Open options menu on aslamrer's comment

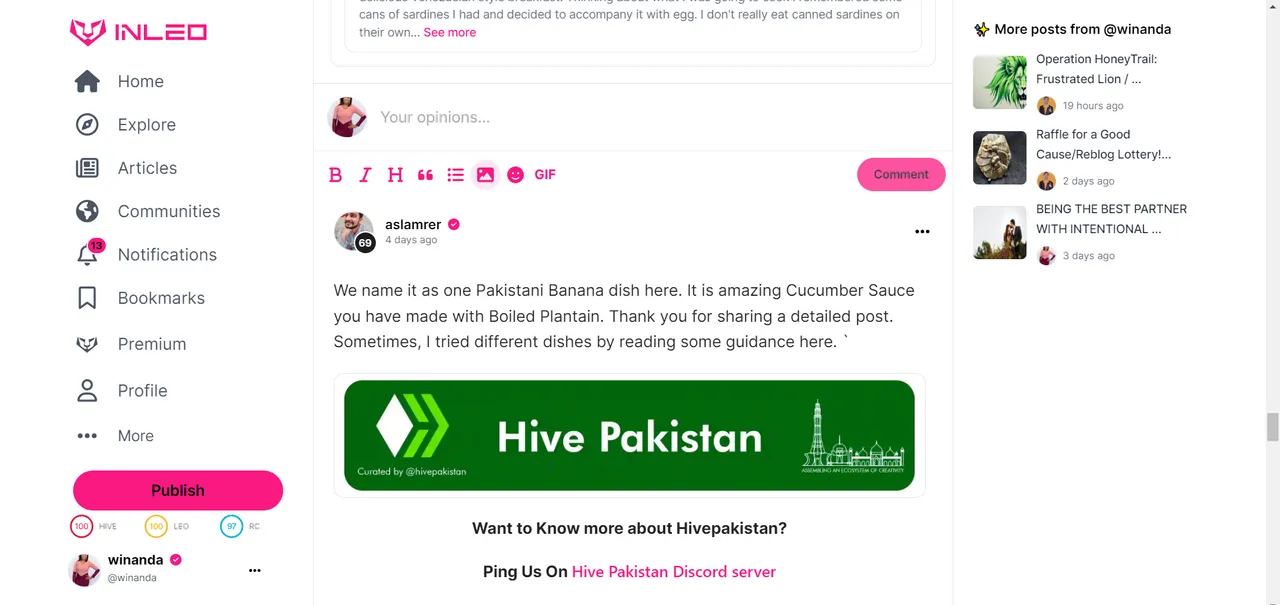tap(922, 232)
